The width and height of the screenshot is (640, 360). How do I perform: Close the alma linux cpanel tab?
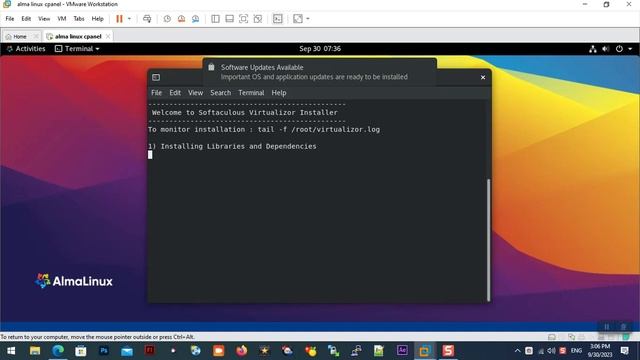pyautogui.click(x=108, y=36)
